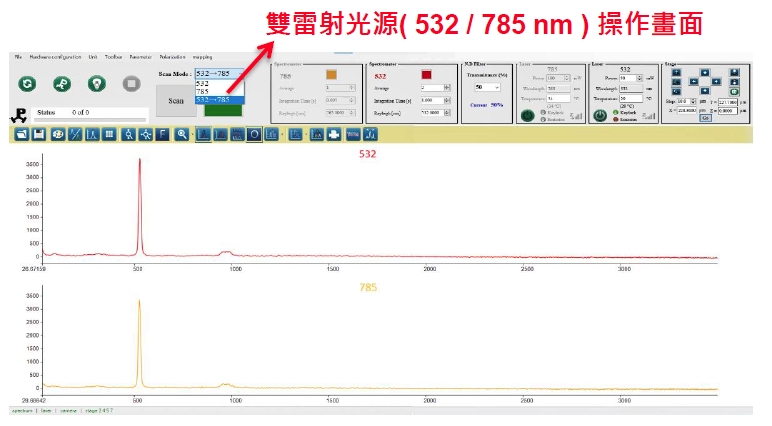Viewport: 772px width, 426px height.
Task: Toggle the 785 laser power button
Action: (527, 115)
